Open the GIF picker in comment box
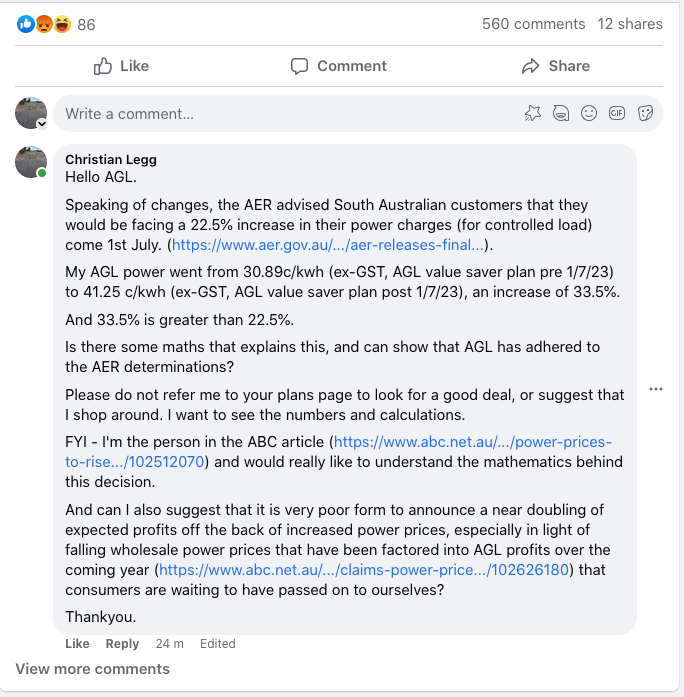The image size is (684, 697). [x=617, y=114]
